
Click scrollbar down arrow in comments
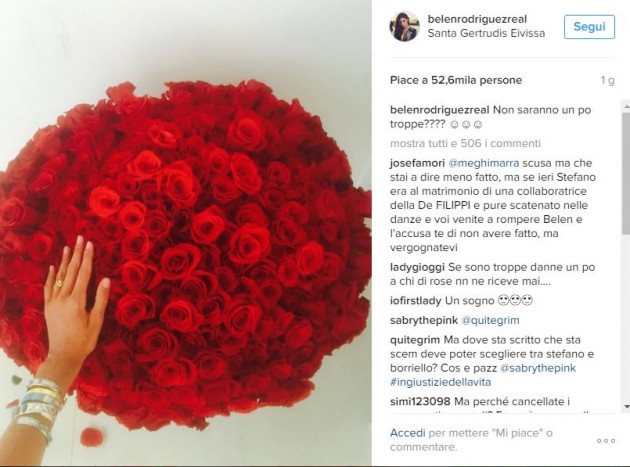(x=626, y=407)
